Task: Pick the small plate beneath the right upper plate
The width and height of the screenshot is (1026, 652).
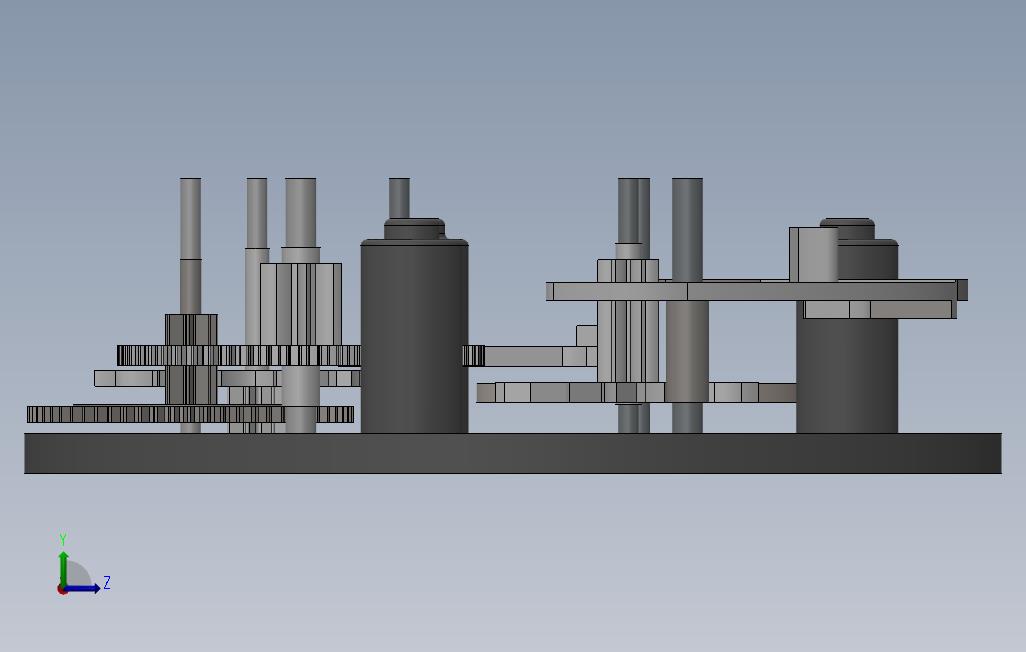Action: tap(879, 310)
